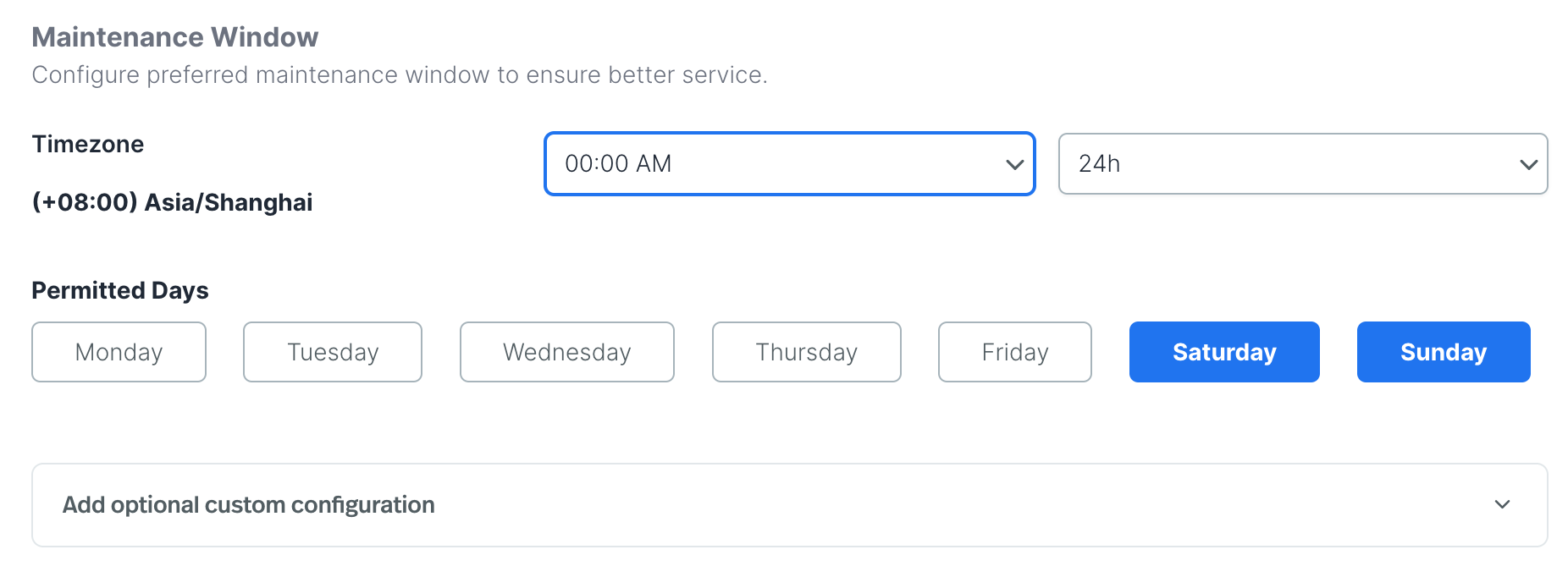This screenshot has height=577, width=1568.
Task: Click the 24h duration dropdown chevron arrow
Action: (x=1528, y=164)
